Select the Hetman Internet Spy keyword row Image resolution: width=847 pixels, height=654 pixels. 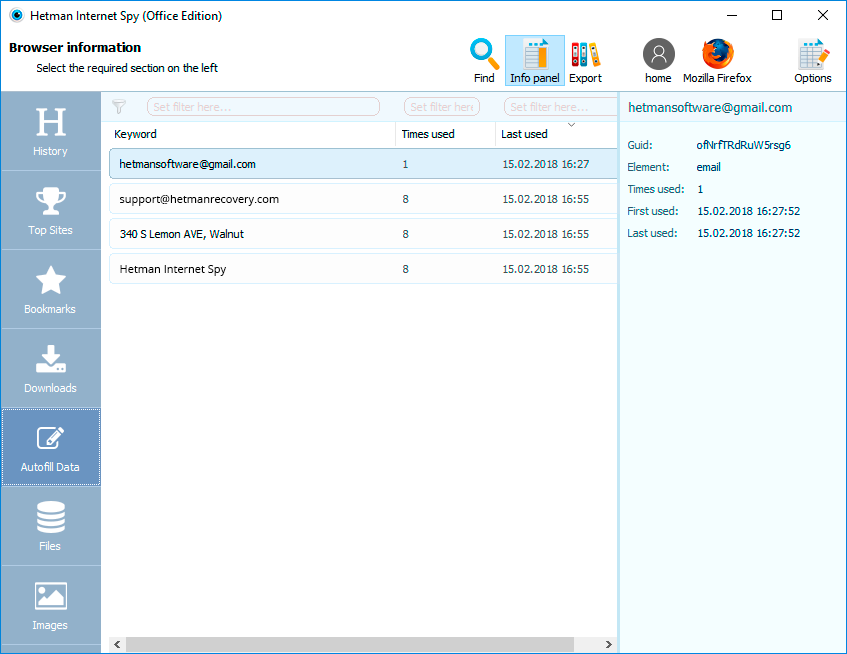[363, 269]
